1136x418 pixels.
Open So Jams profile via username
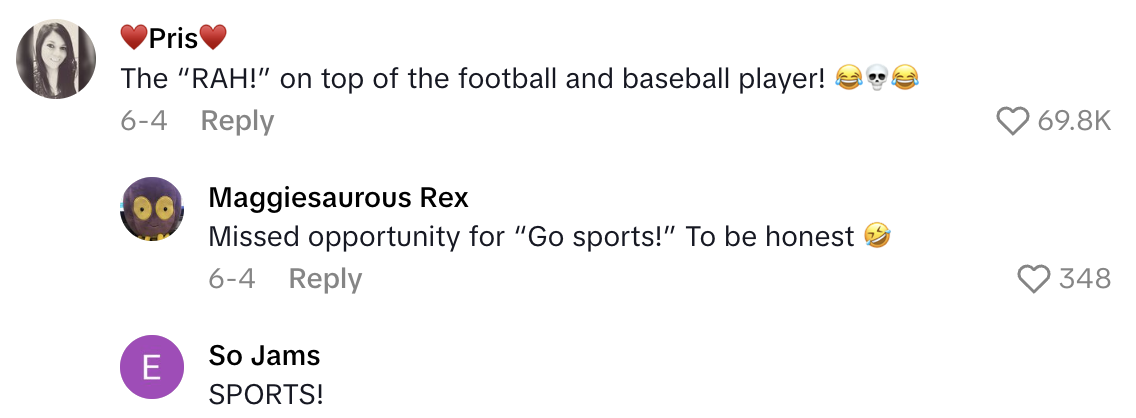pos(264,355)
